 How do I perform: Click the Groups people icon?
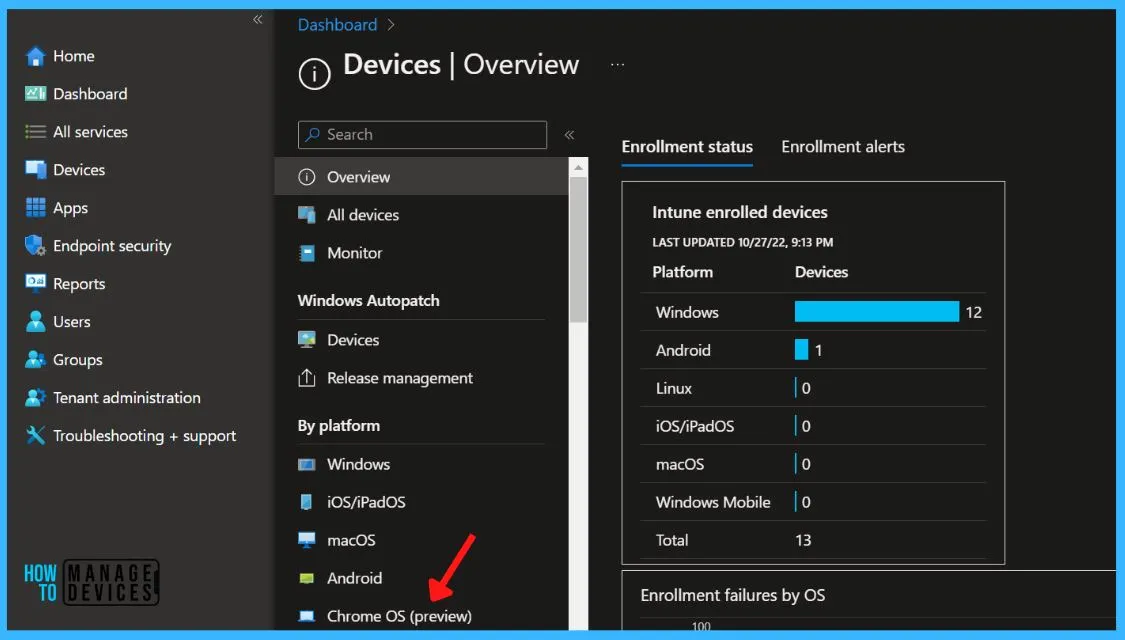coord(35,359)
